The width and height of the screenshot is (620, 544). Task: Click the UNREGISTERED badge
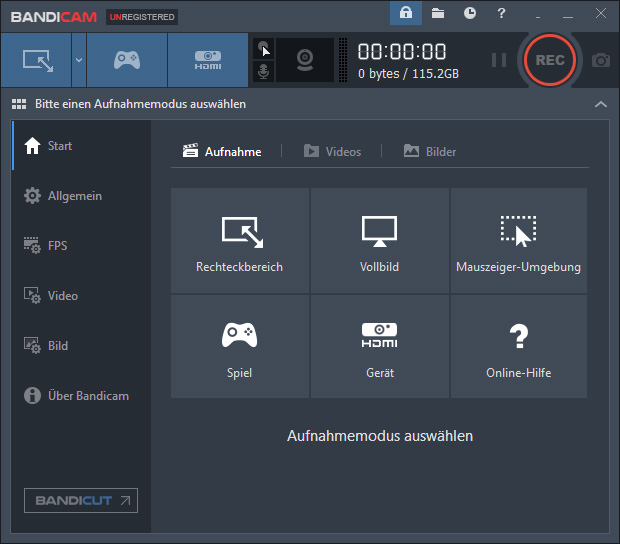click(142, 17)
